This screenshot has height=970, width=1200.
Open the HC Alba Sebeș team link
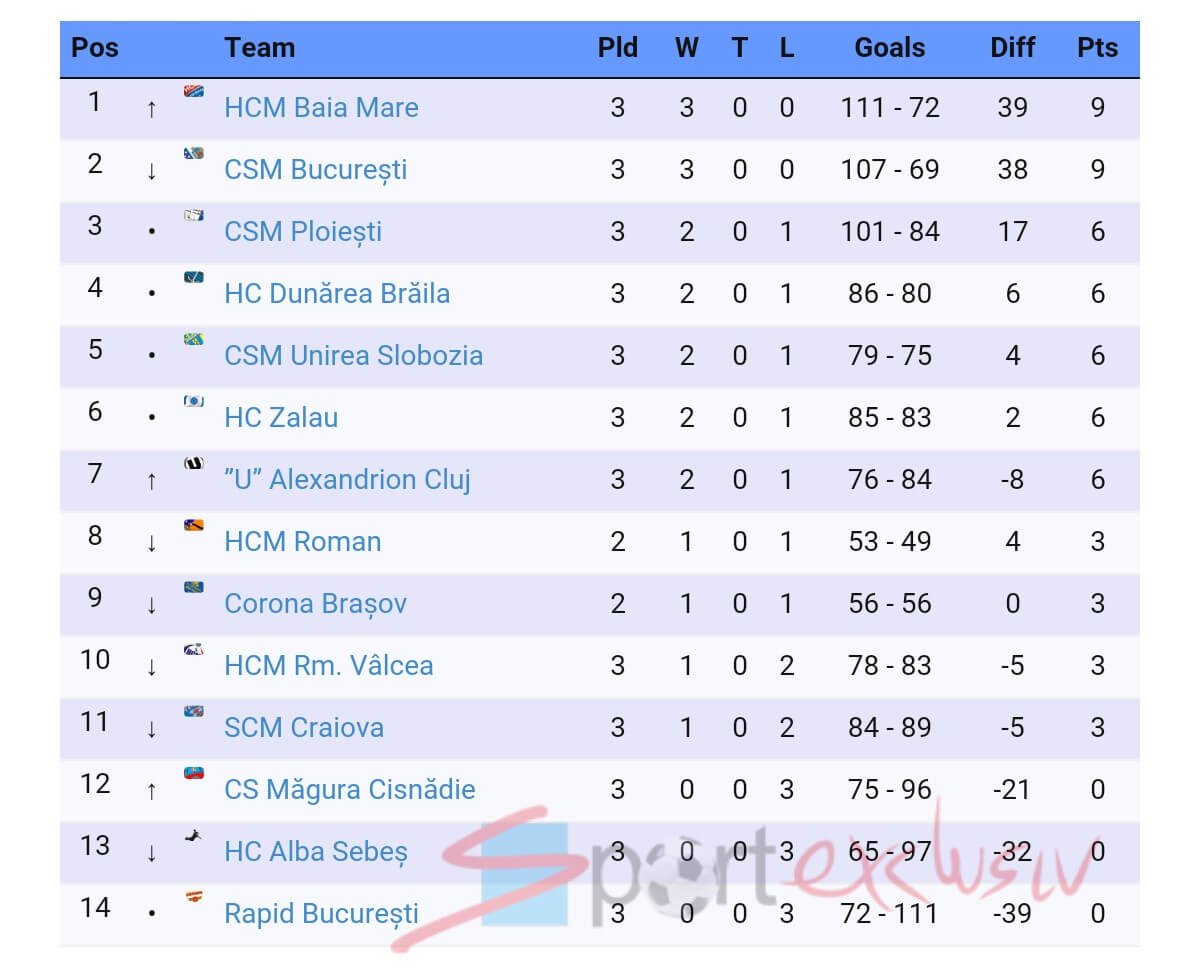click(316, 852)
